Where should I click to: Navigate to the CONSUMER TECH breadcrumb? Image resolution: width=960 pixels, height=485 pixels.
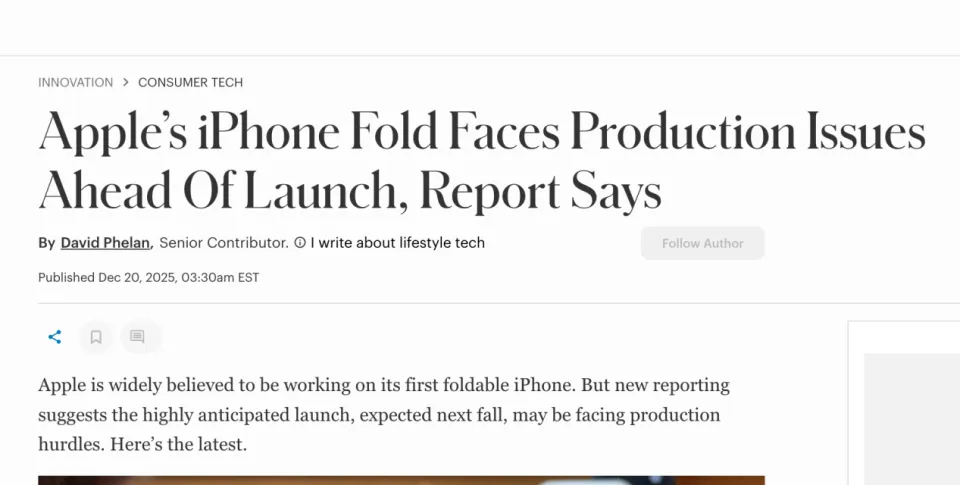click(x=190, y=82)
